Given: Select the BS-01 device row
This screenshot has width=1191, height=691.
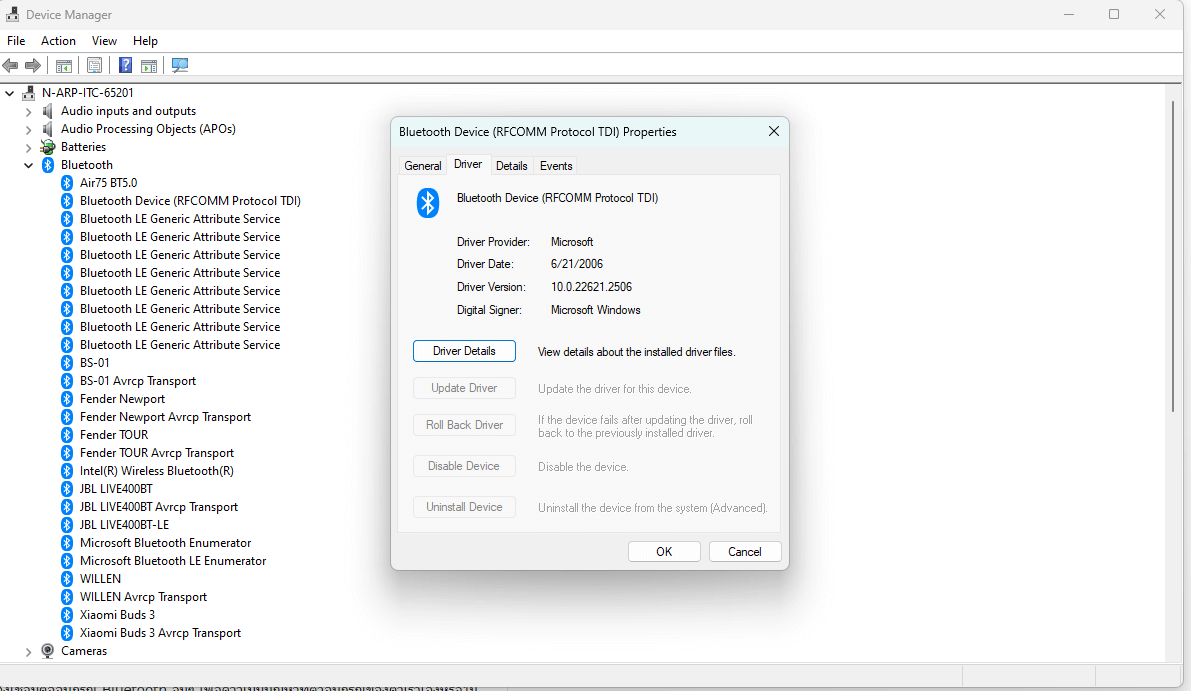Looking at the screenshot, I should 94,363.
